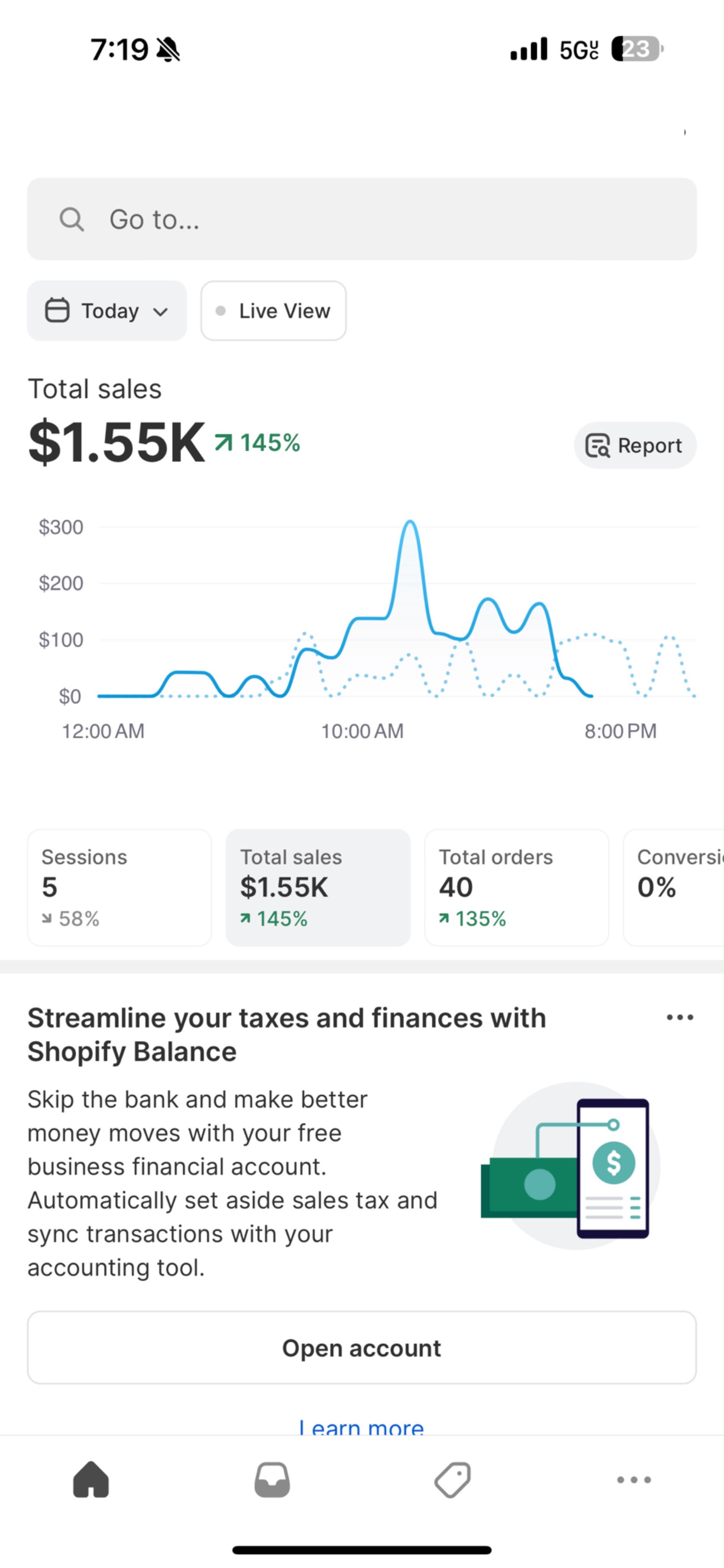Viewport: 724px width, 1568px height.
Task: Open Shopify Balance card options menu
Action: click(680, 1017)
